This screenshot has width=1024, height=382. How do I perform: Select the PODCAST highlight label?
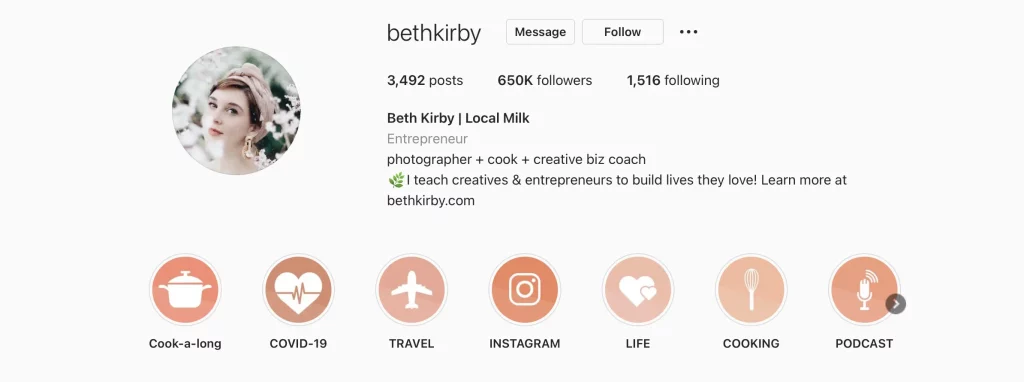point(864,343)
